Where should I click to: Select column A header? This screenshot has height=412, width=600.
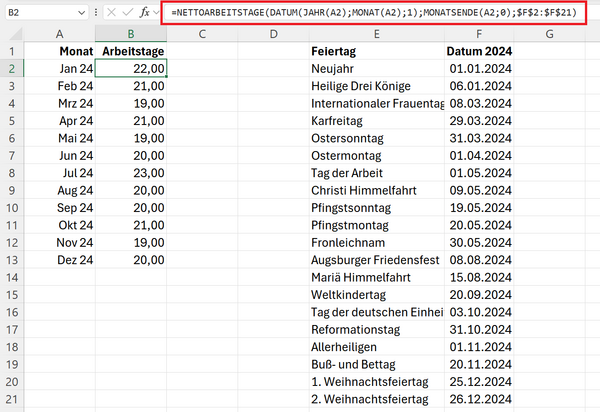coord(60,35)
